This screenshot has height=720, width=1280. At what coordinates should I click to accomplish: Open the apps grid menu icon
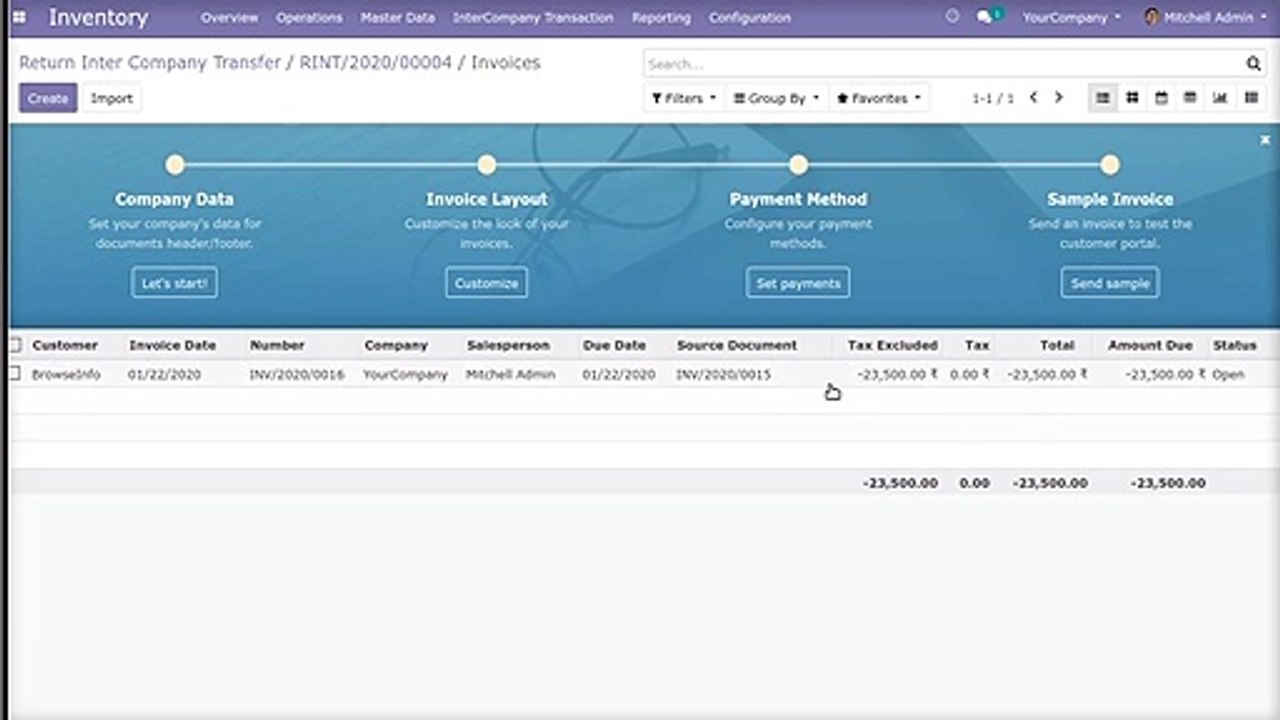click(x=19, y=17)
